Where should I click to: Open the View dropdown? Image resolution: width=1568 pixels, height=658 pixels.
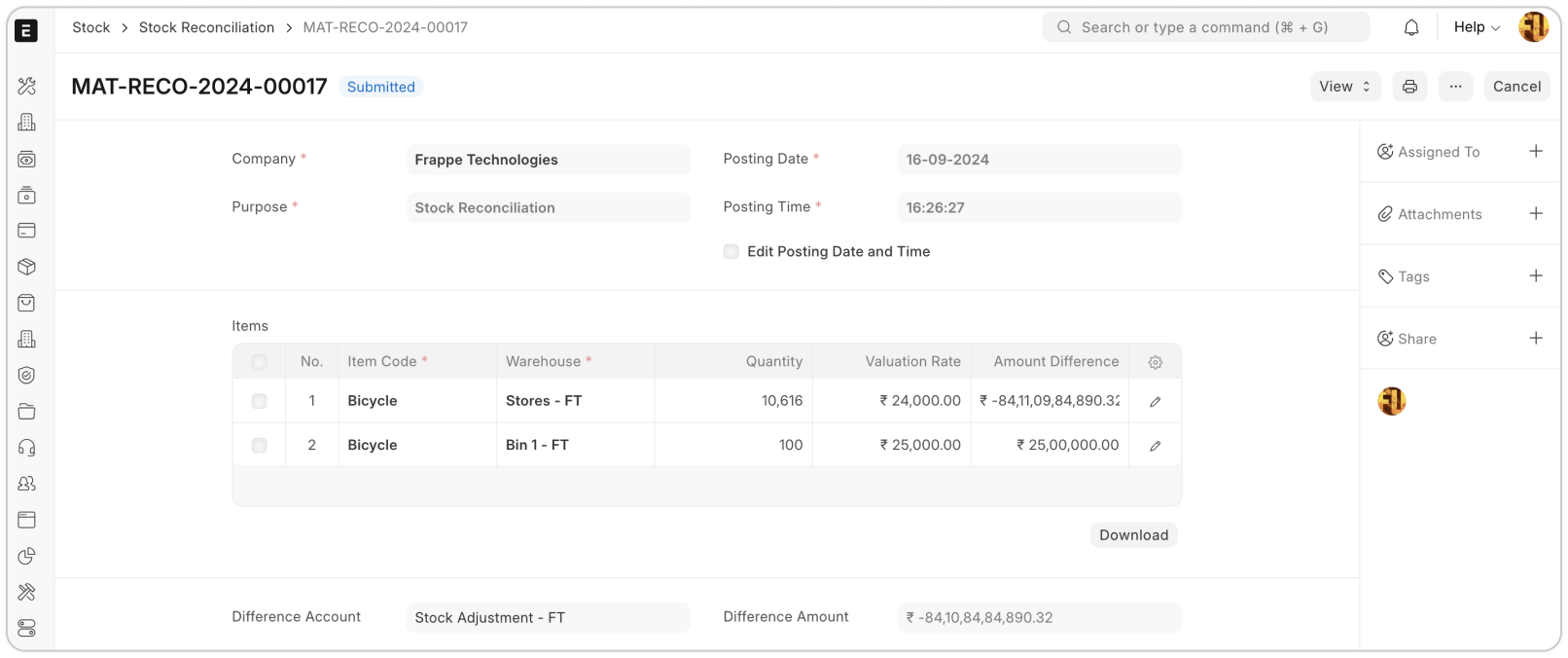coord(1344,87)
